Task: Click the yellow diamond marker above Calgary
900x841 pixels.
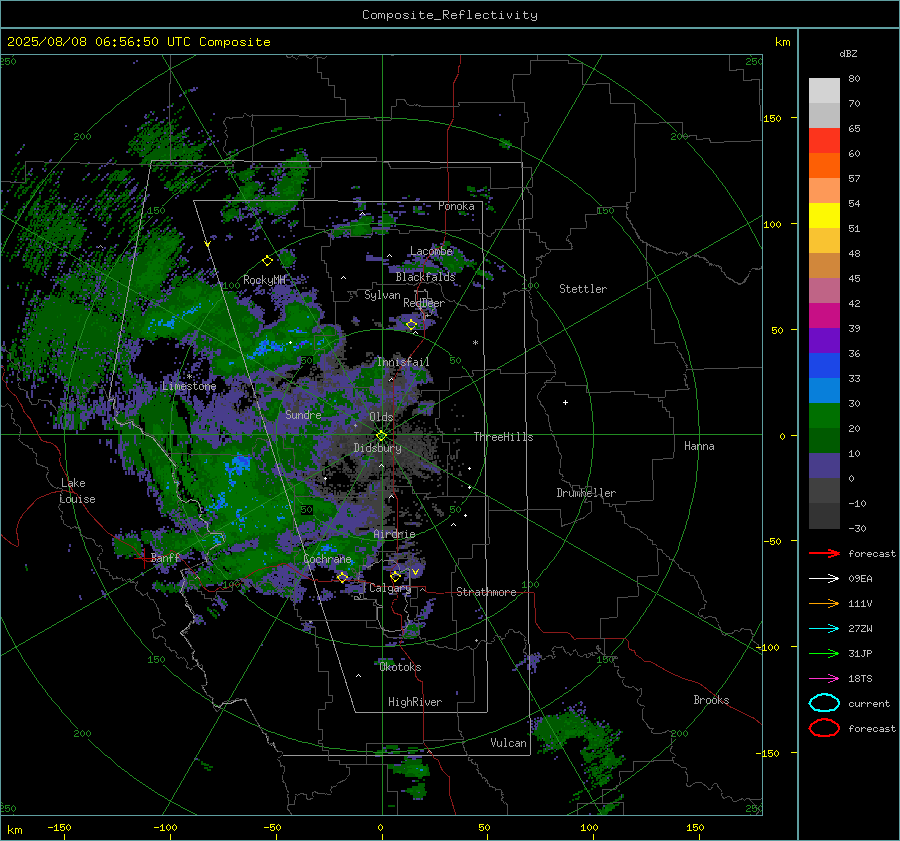Action: point(395,576)
